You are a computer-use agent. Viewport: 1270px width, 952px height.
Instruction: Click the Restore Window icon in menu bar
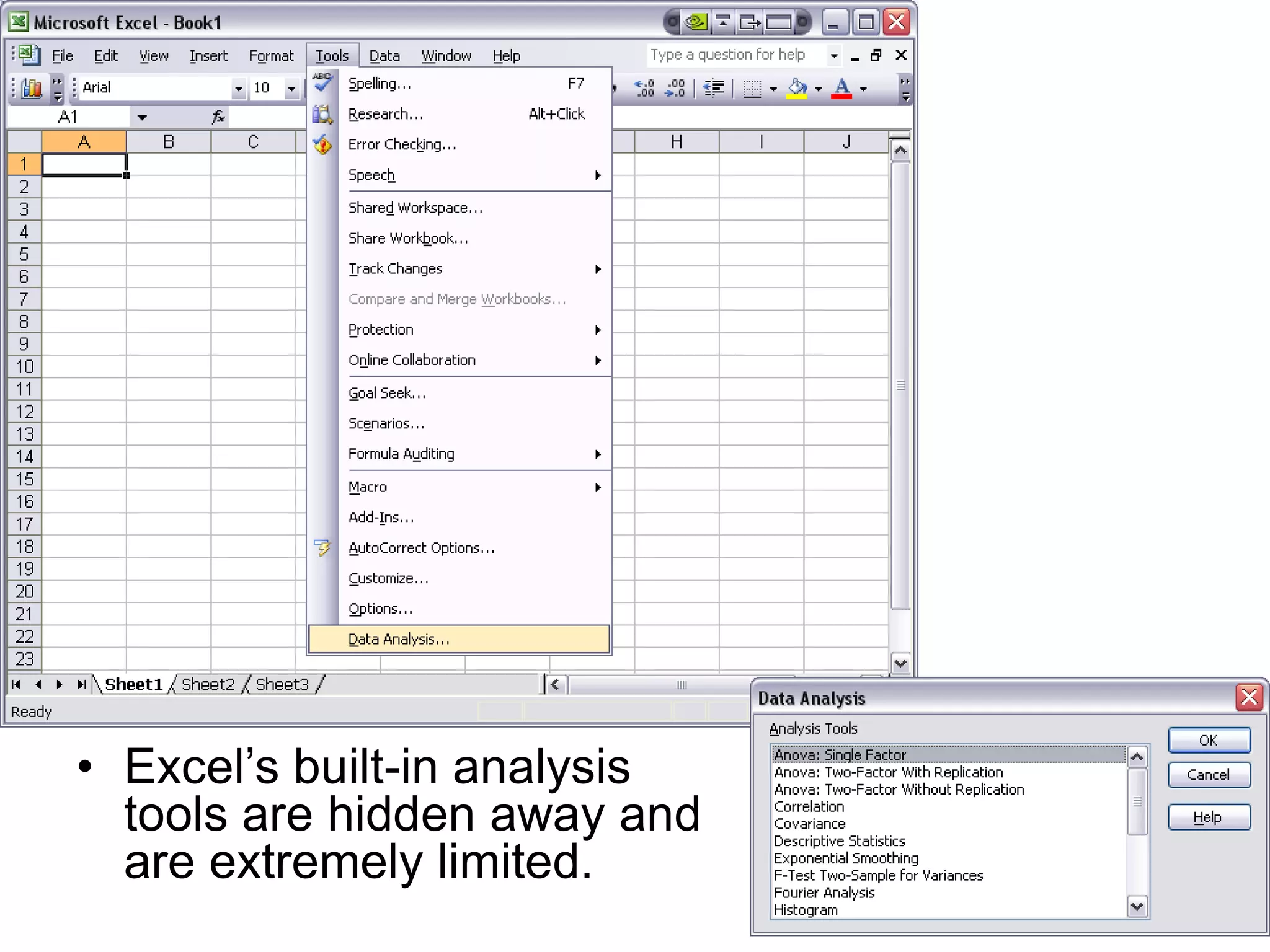point(876,55)
